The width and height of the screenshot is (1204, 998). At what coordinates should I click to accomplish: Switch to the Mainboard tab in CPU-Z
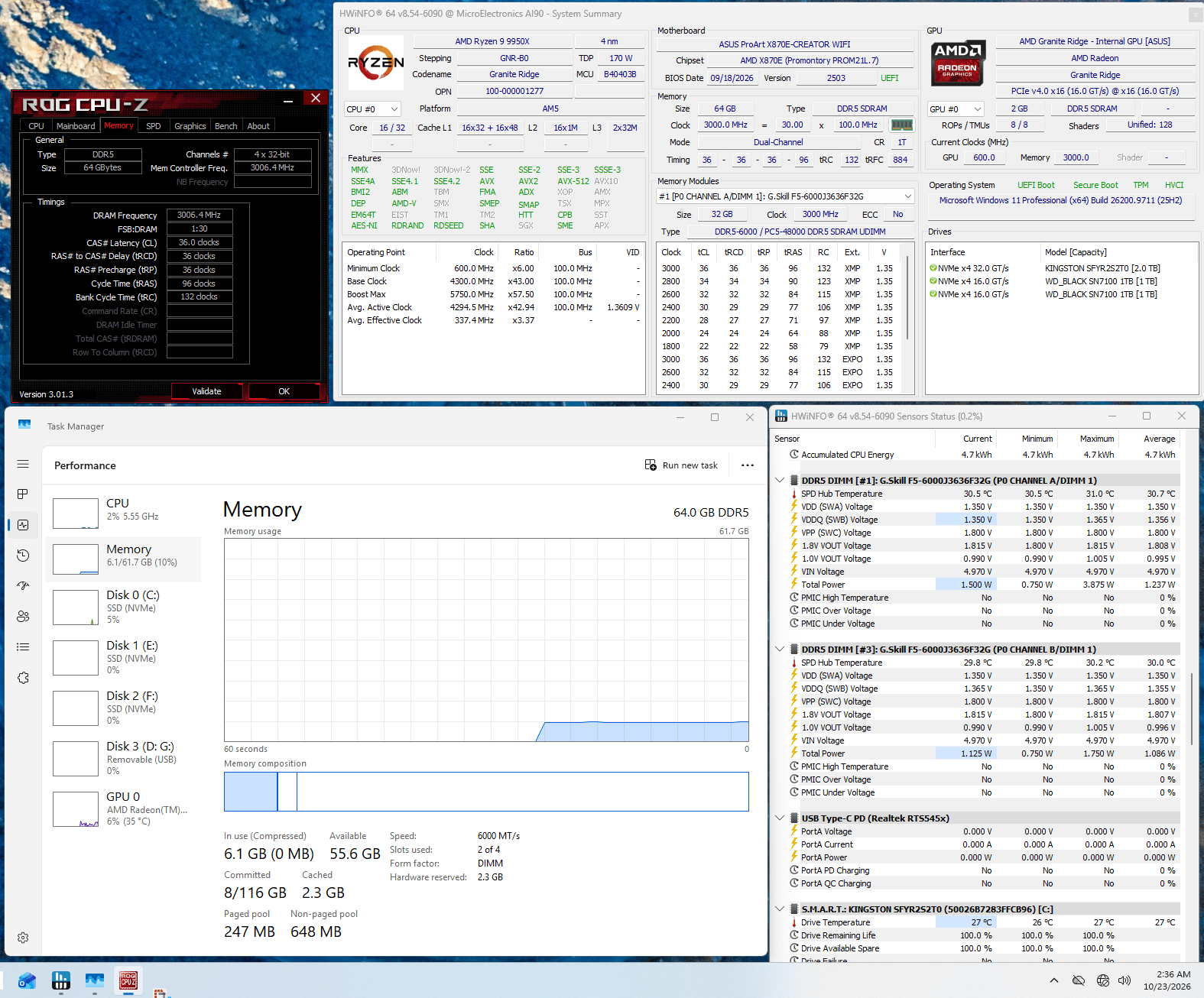click(76, 126)
